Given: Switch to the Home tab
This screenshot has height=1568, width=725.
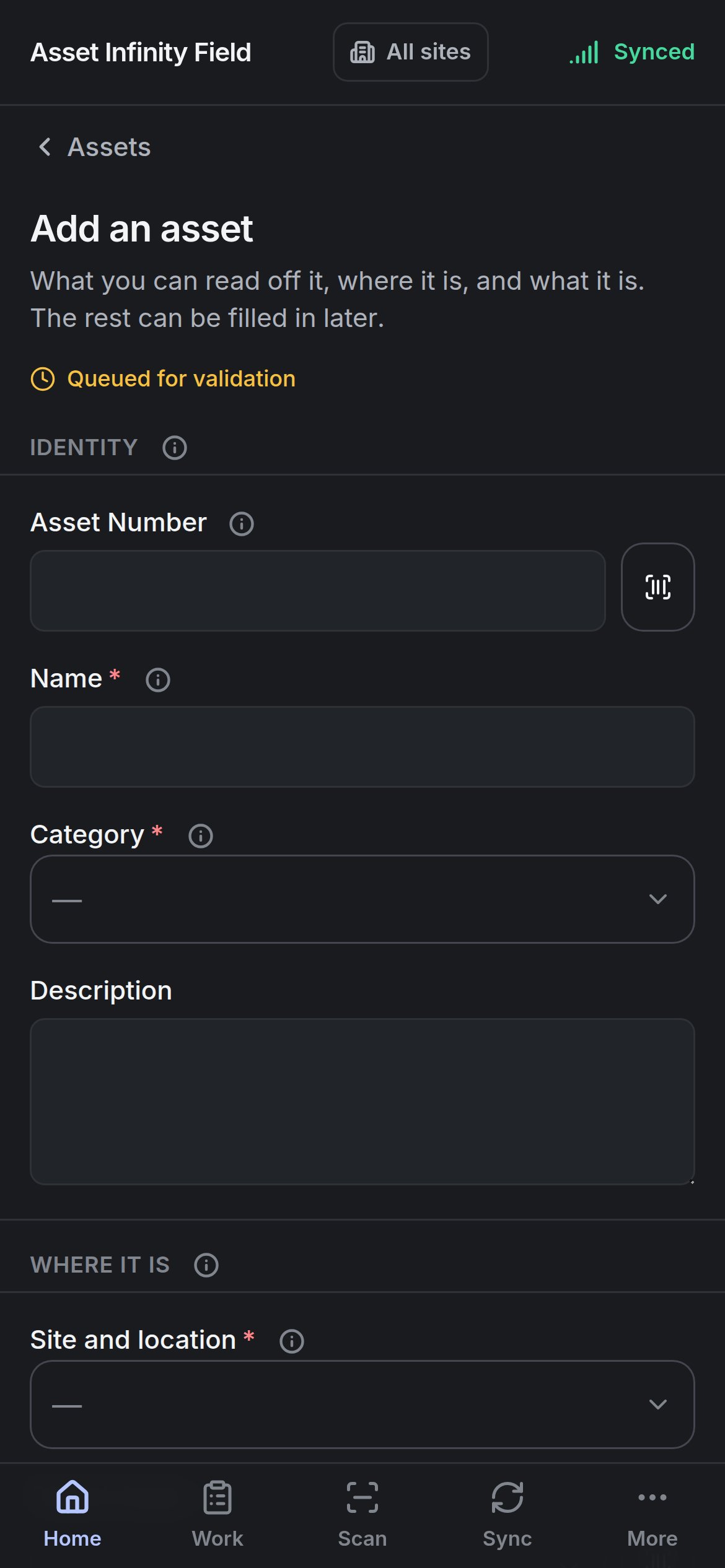Looking at the screenshot, I should 72,1514.
